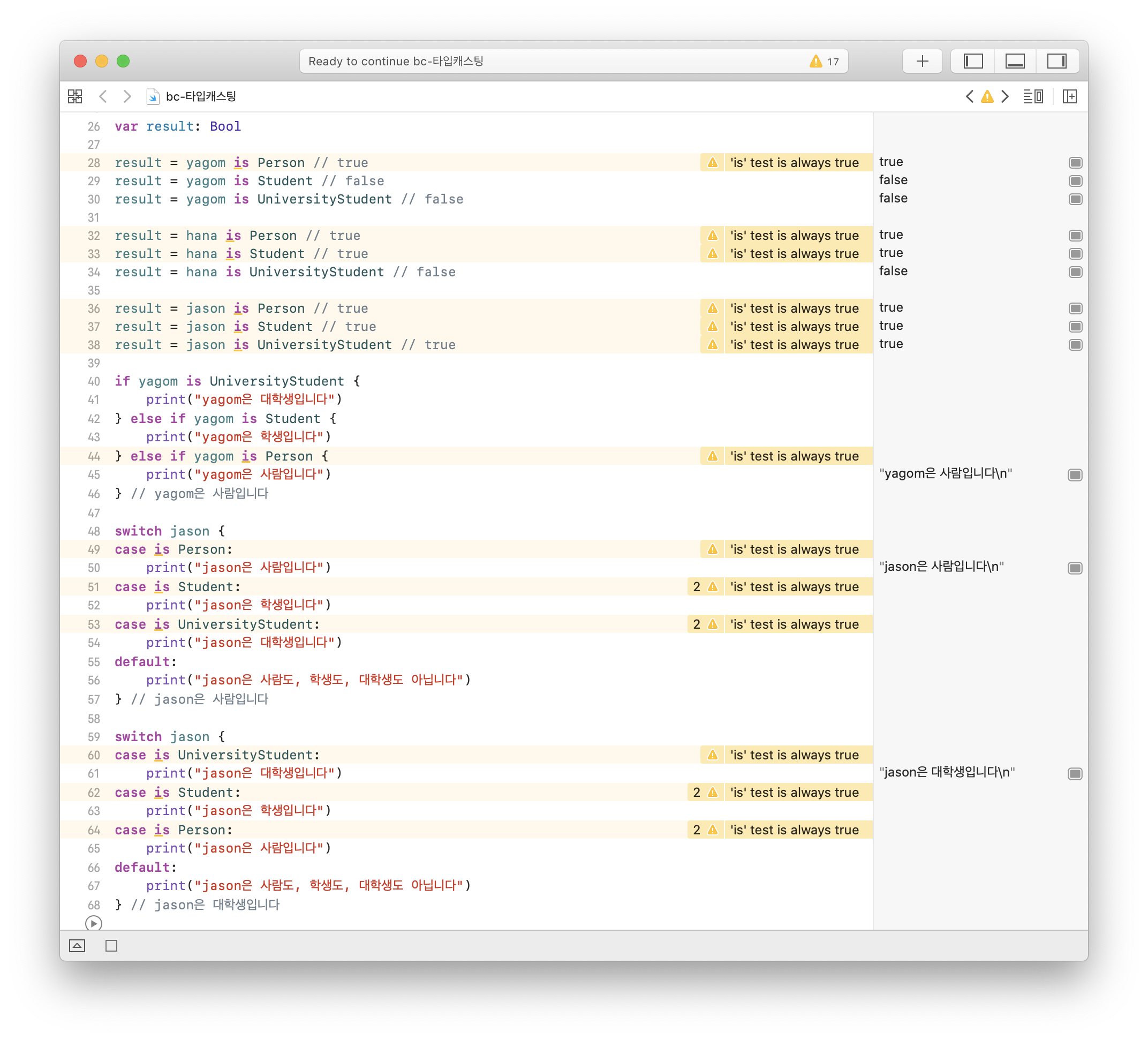Screen dimensions: 1148x1040
Task: Run playground from line 69 play button
Action: click(x=93, y=922)
